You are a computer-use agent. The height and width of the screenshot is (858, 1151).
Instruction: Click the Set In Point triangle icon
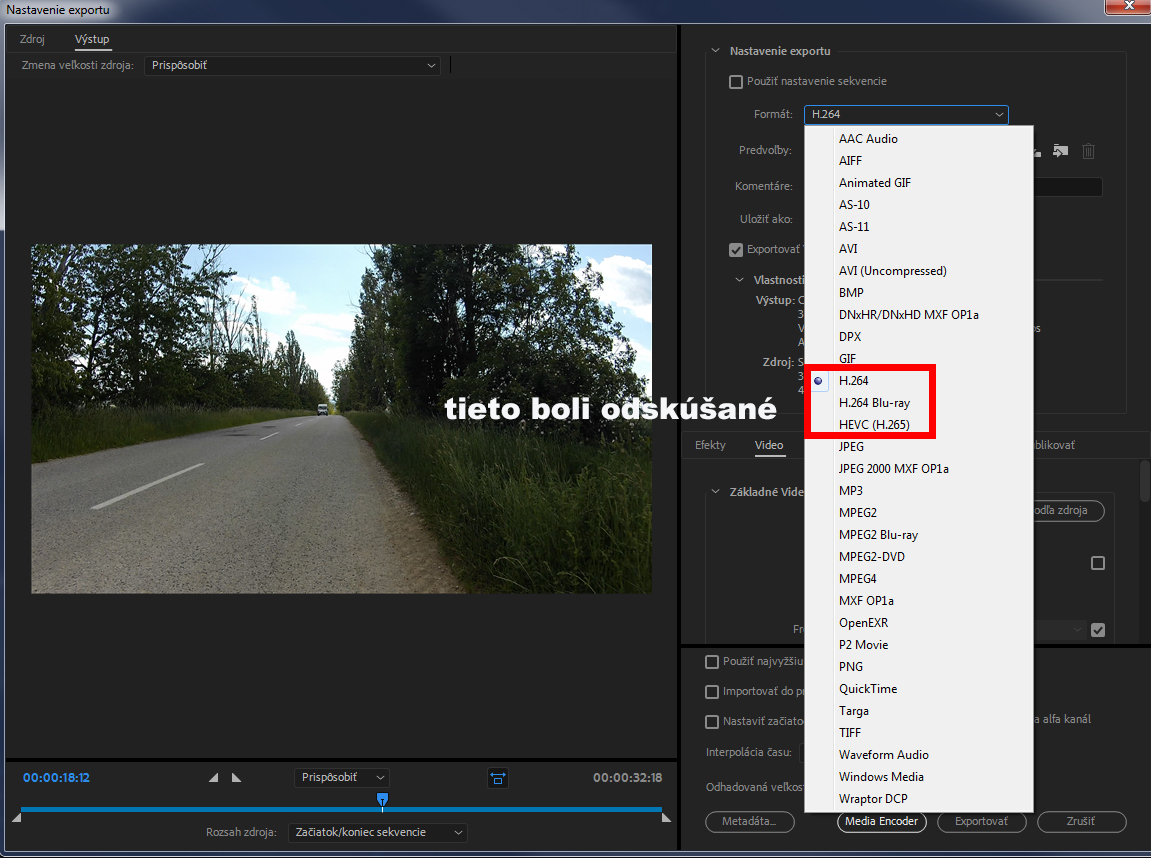213,778
